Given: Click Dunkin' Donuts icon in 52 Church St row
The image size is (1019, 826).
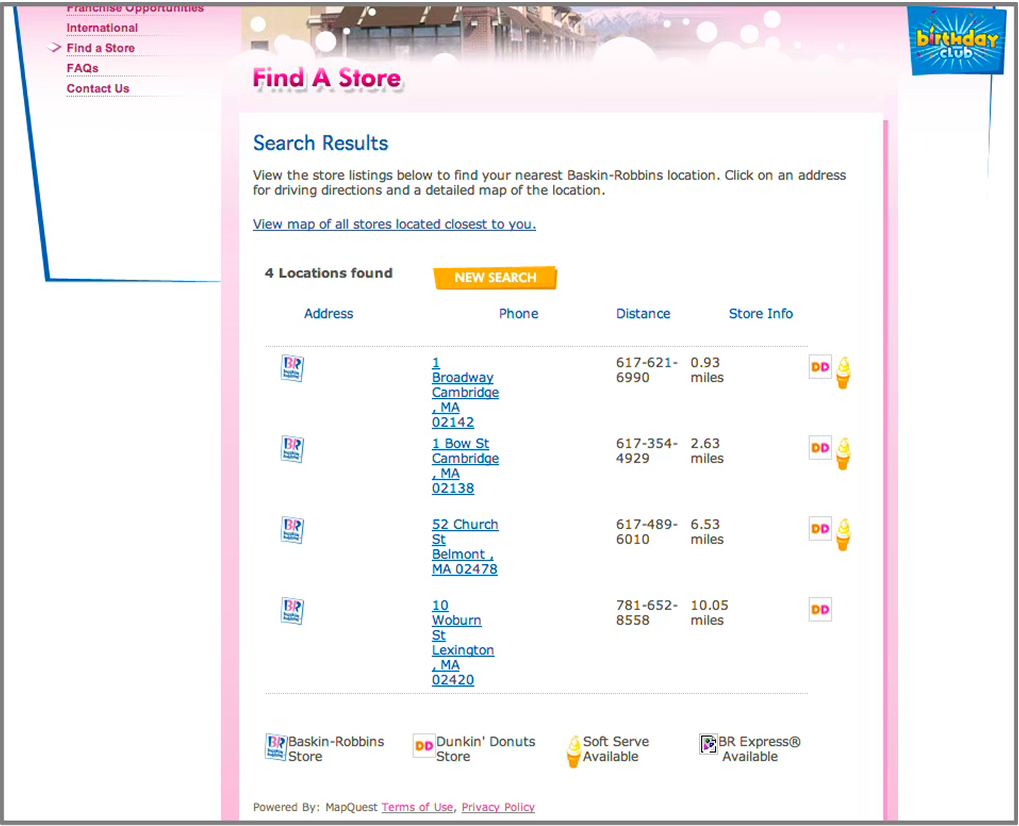Looking at the screenshot, I should (x=820, y=528).
